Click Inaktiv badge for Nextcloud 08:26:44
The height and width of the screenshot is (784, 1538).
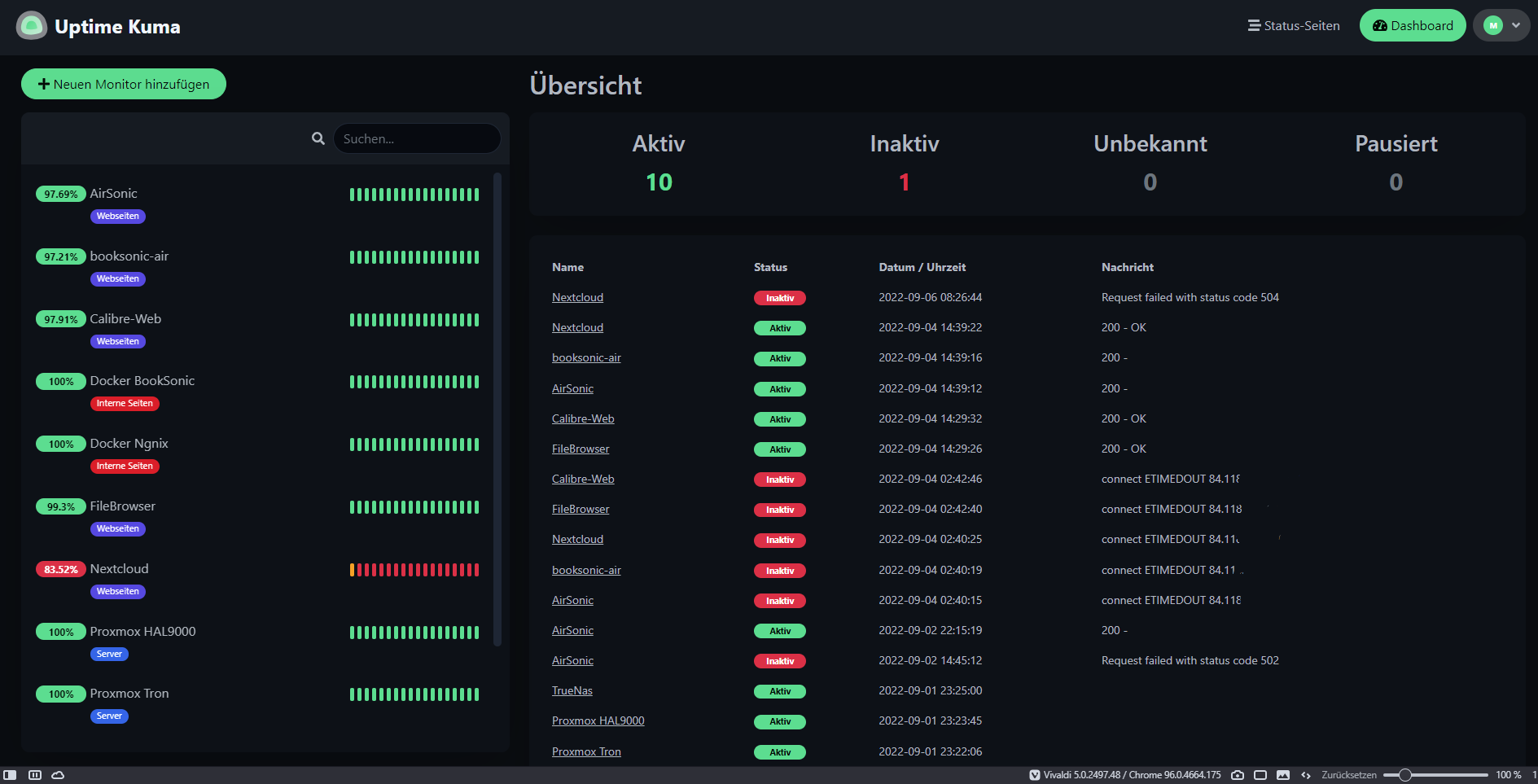(780, 298)
